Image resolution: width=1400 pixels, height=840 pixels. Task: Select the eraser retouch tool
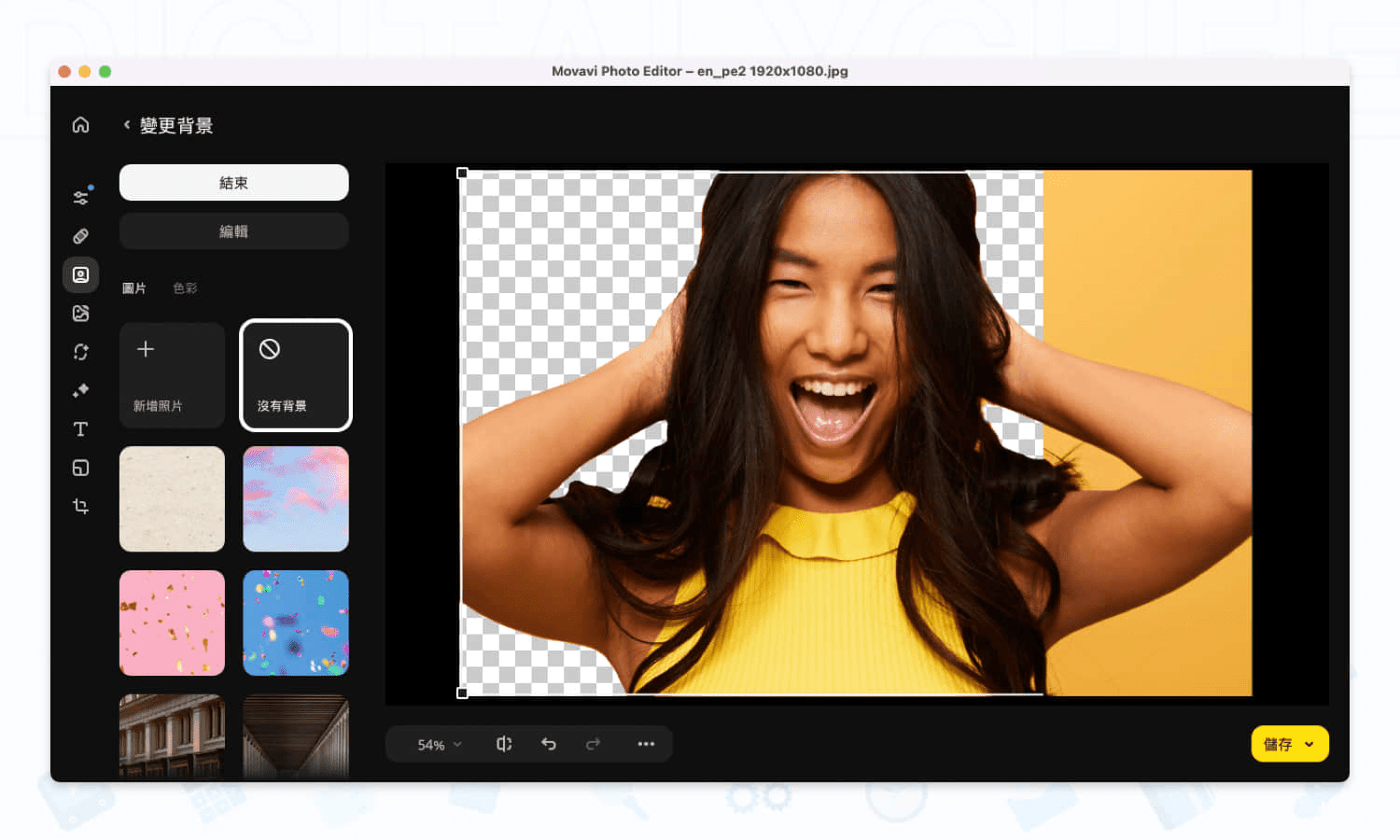pyautogui.click(x=80, y=235)
